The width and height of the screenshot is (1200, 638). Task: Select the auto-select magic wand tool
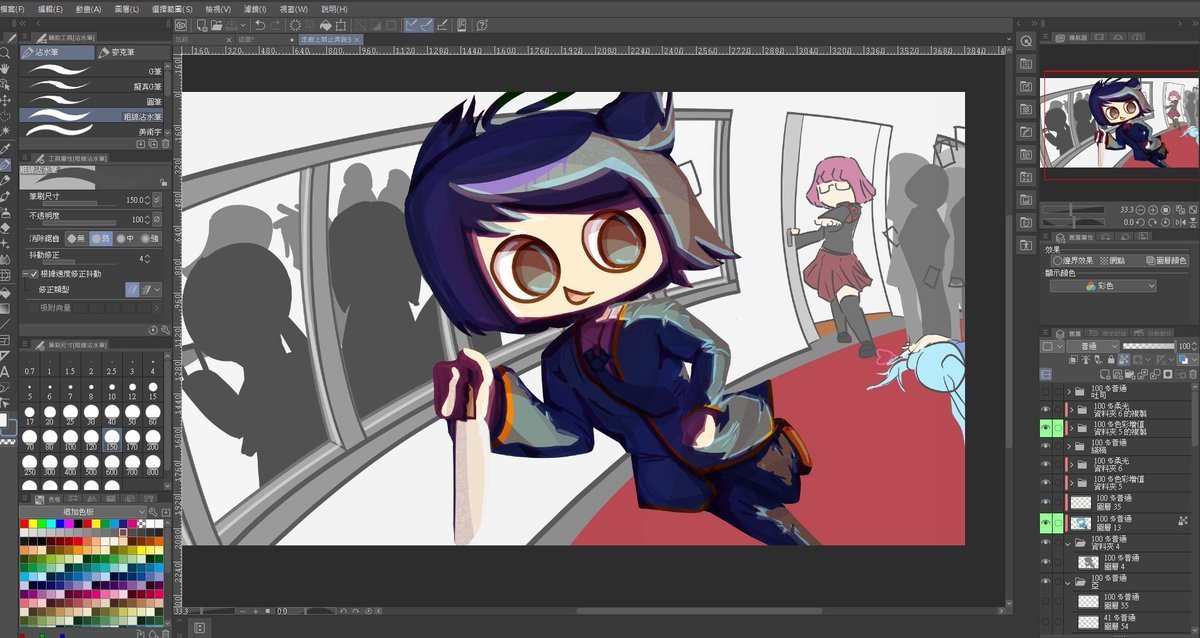6,131
